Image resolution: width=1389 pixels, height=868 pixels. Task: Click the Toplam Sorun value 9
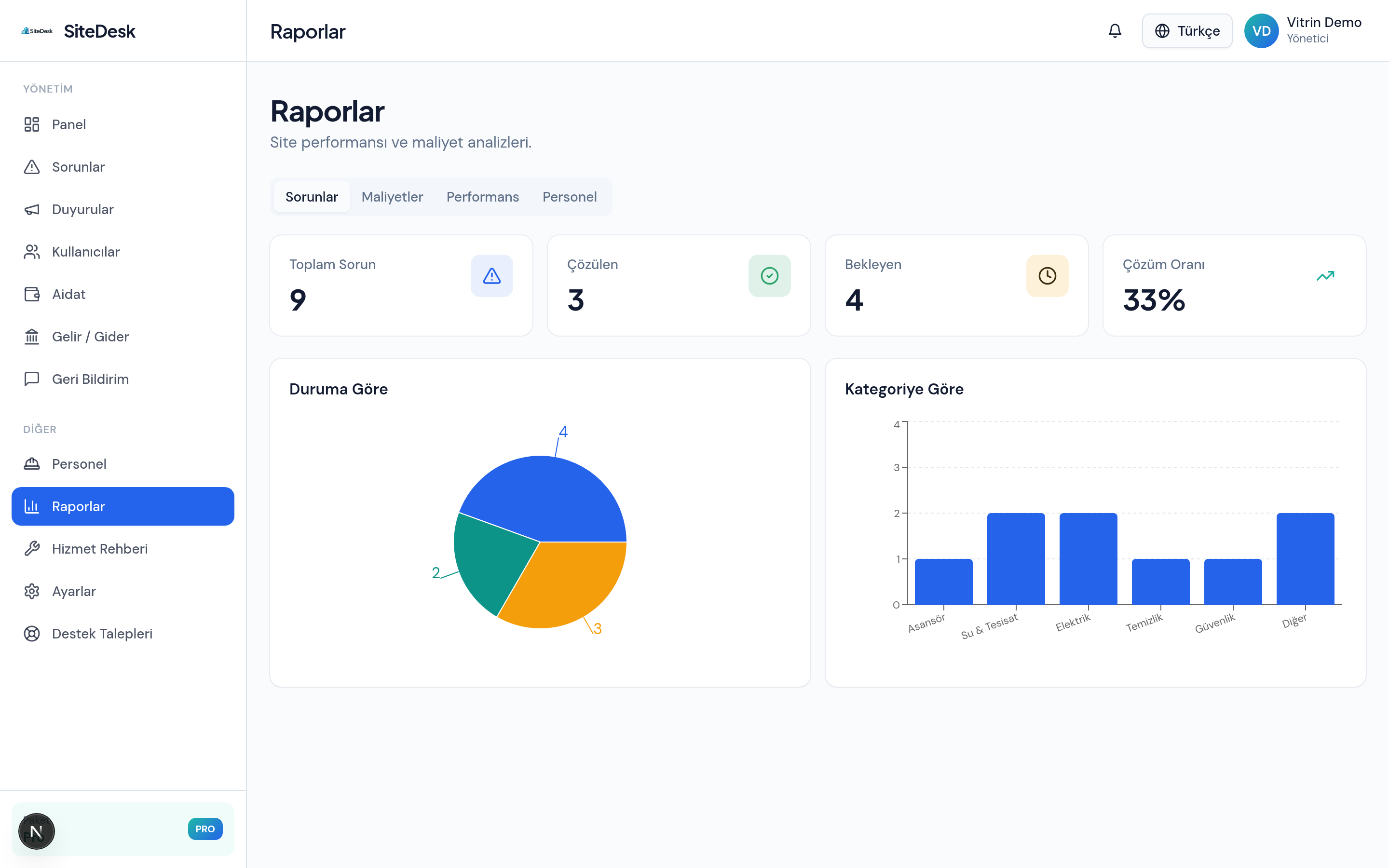298,300
